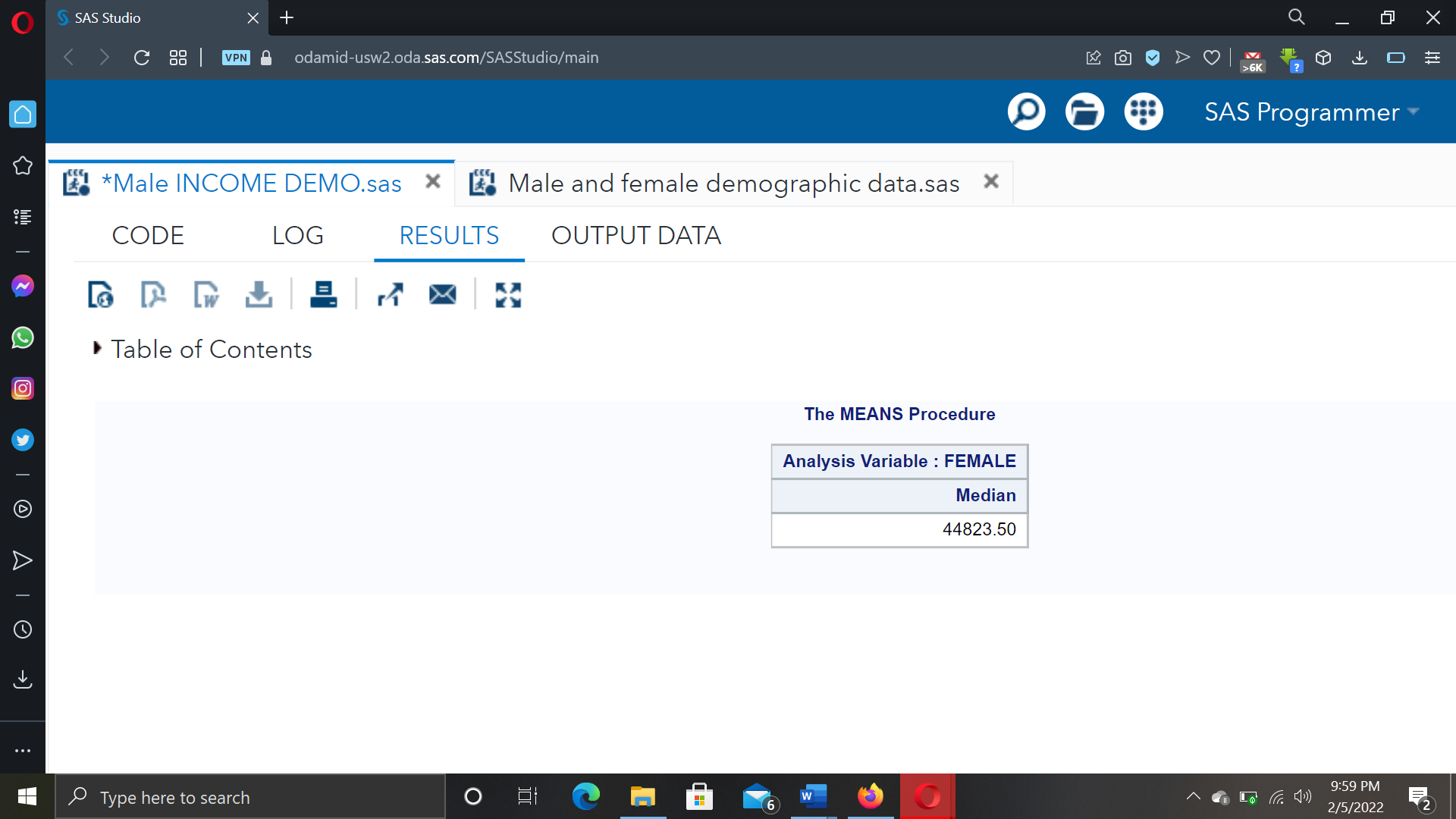
Task: Open the applications grid menu
Action: [x=1143, y=111]
